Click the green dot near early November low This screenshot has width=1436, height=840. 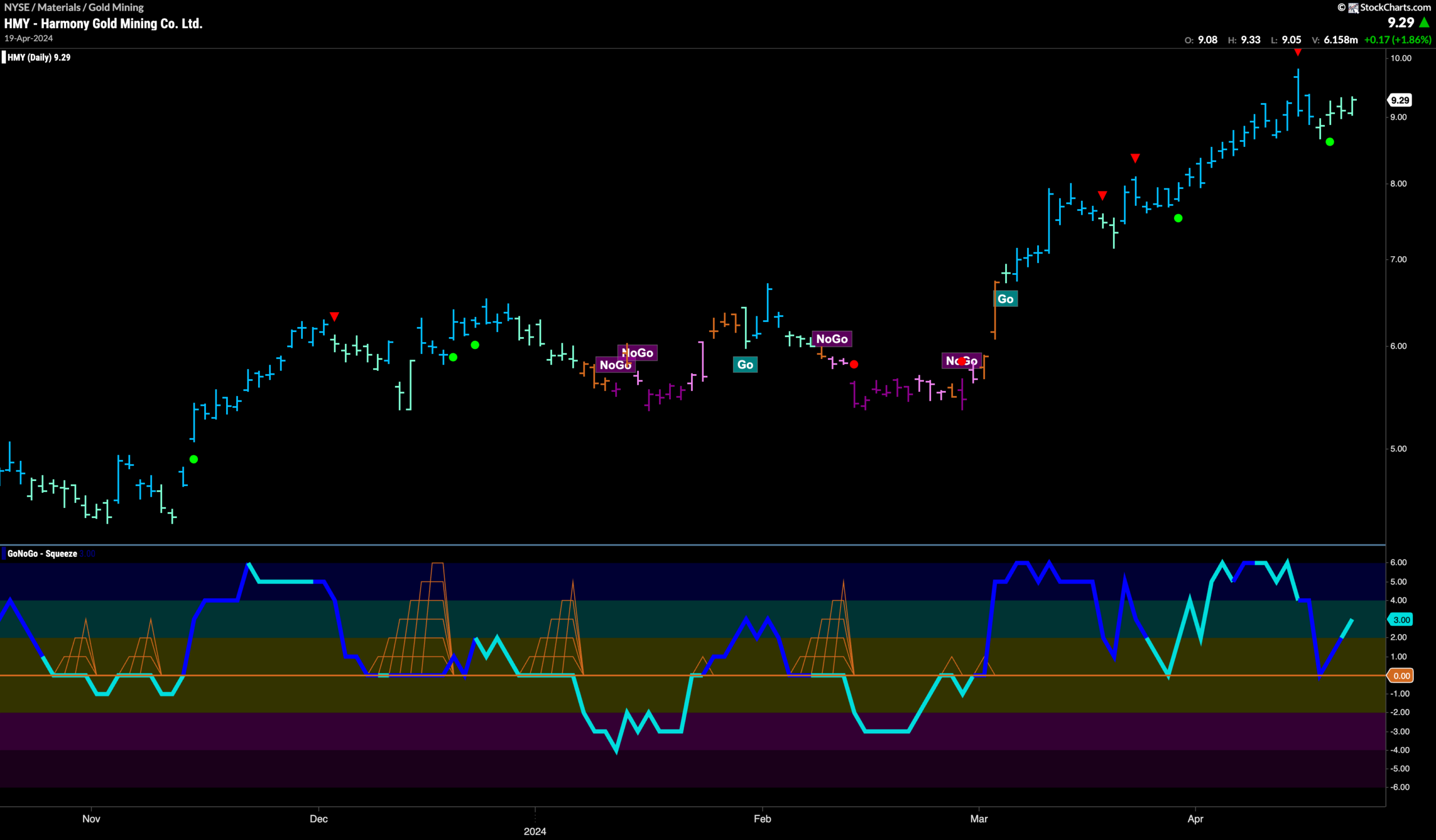click(194, 459)
